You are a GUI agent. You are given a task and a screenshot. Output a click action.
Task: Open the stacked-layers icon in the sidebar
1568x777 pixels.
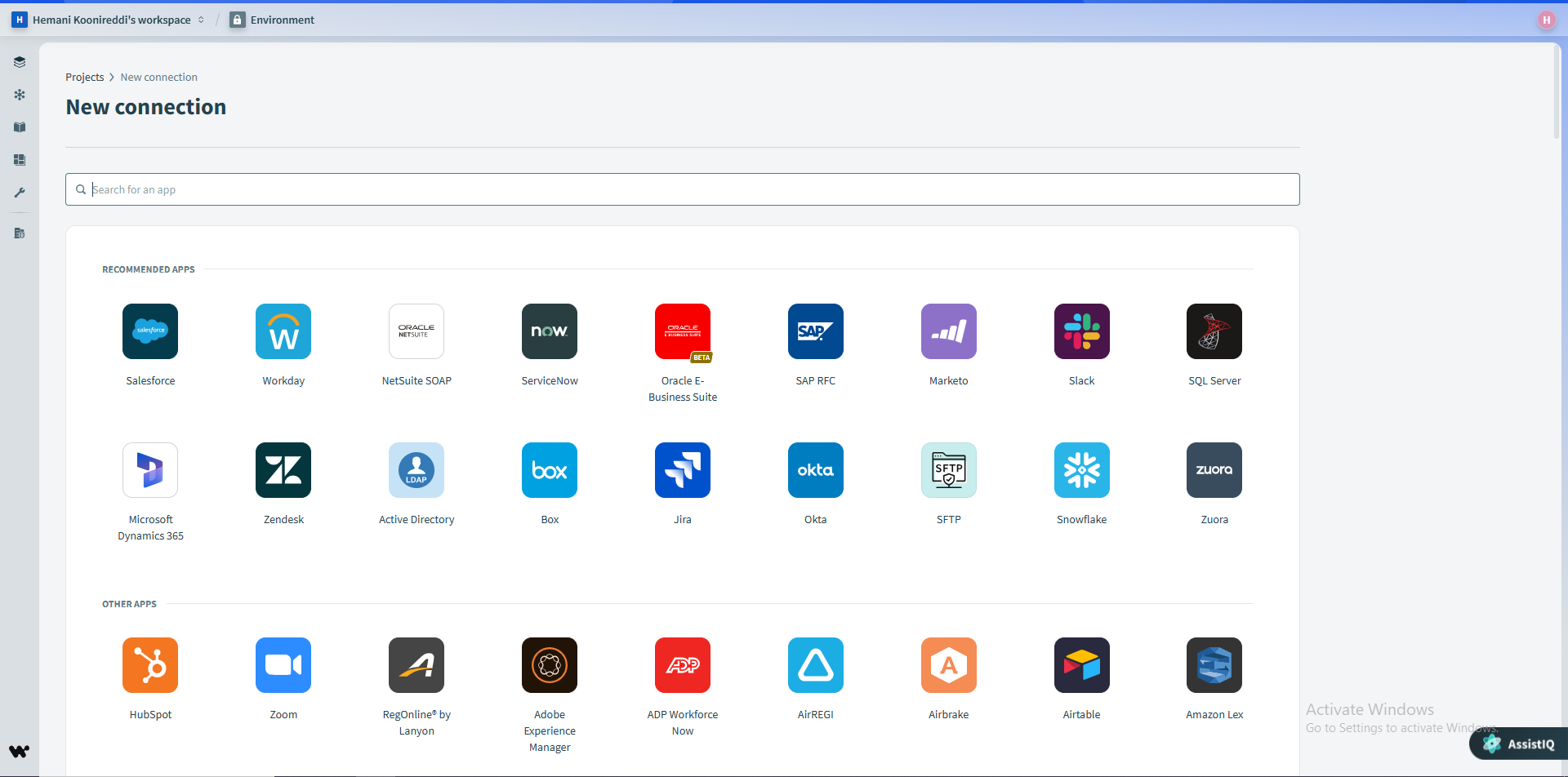(20, 62)
